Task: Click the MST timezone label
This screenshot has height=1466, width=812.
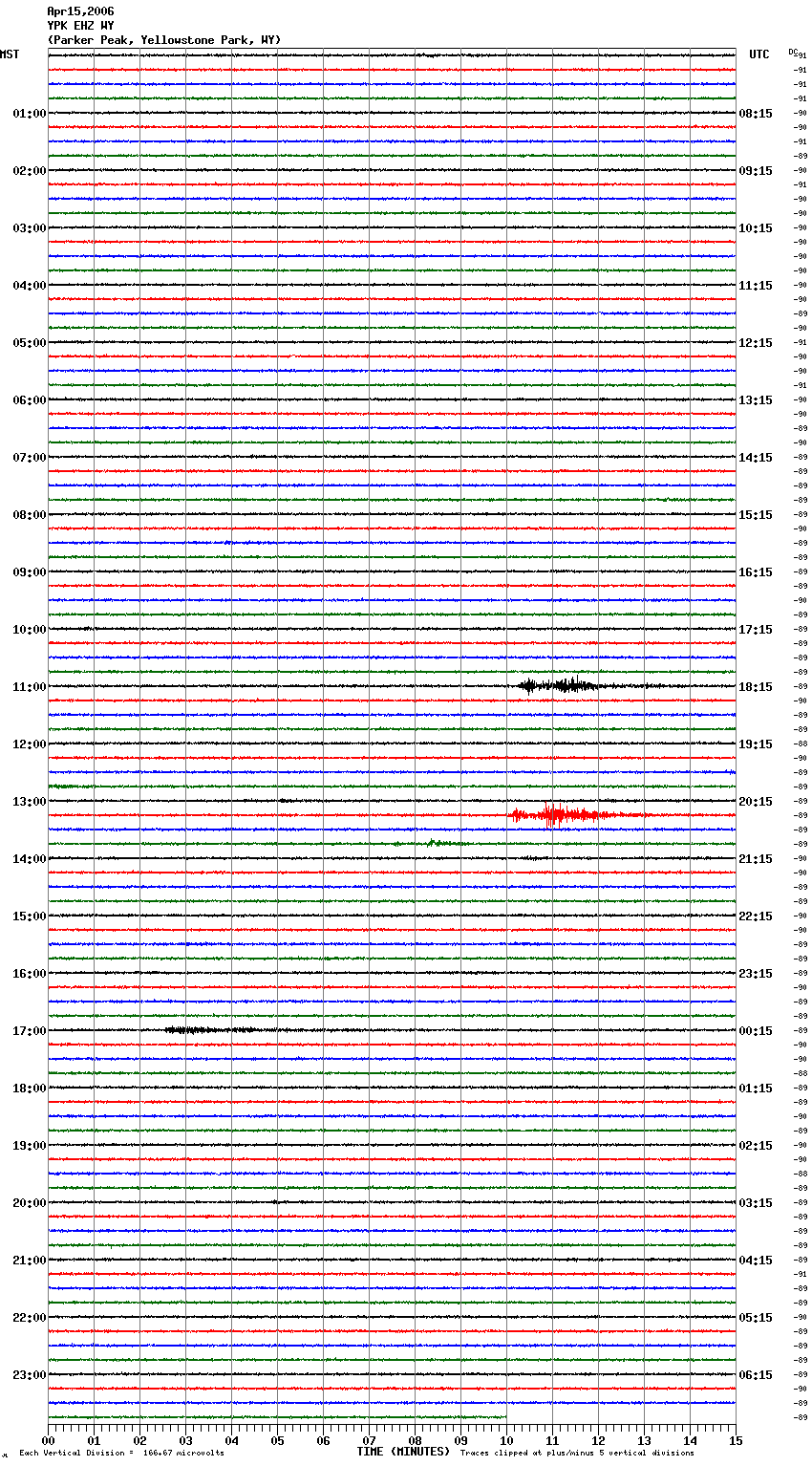Action: (x=10, y=54)
